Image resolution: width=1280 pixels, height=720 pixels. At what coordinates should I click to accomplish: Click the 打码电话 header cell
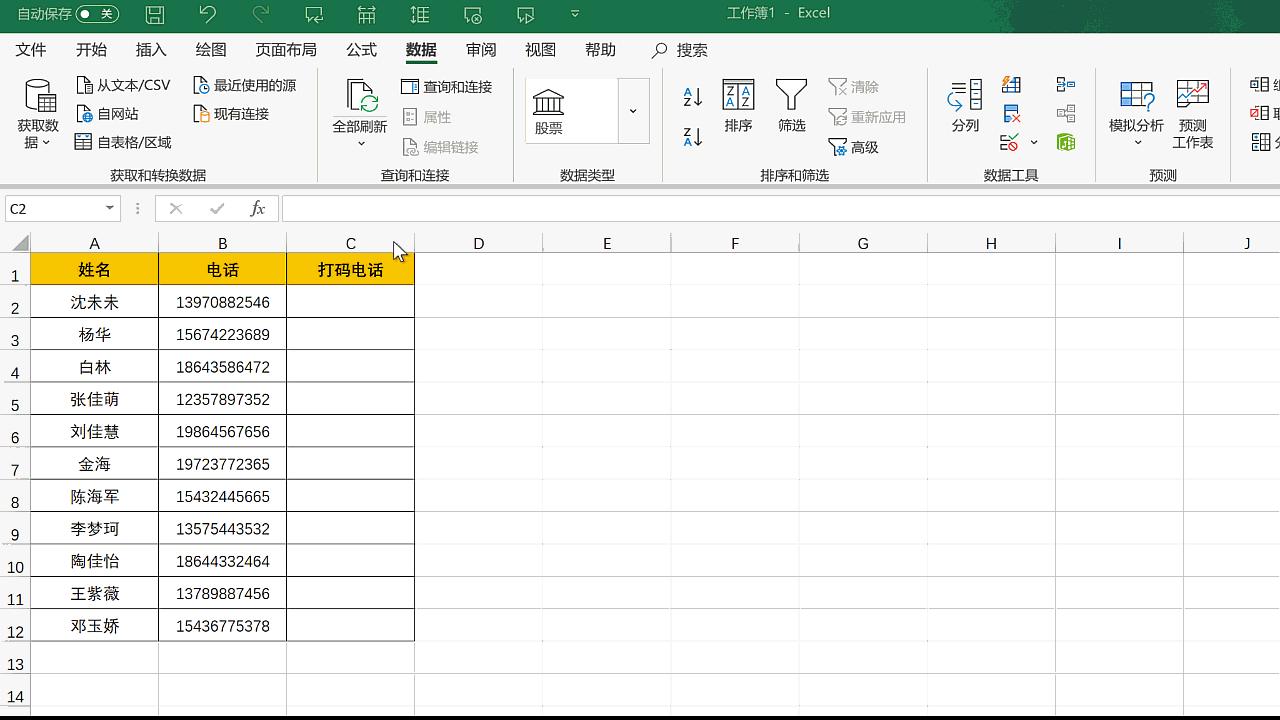(350, 270)
